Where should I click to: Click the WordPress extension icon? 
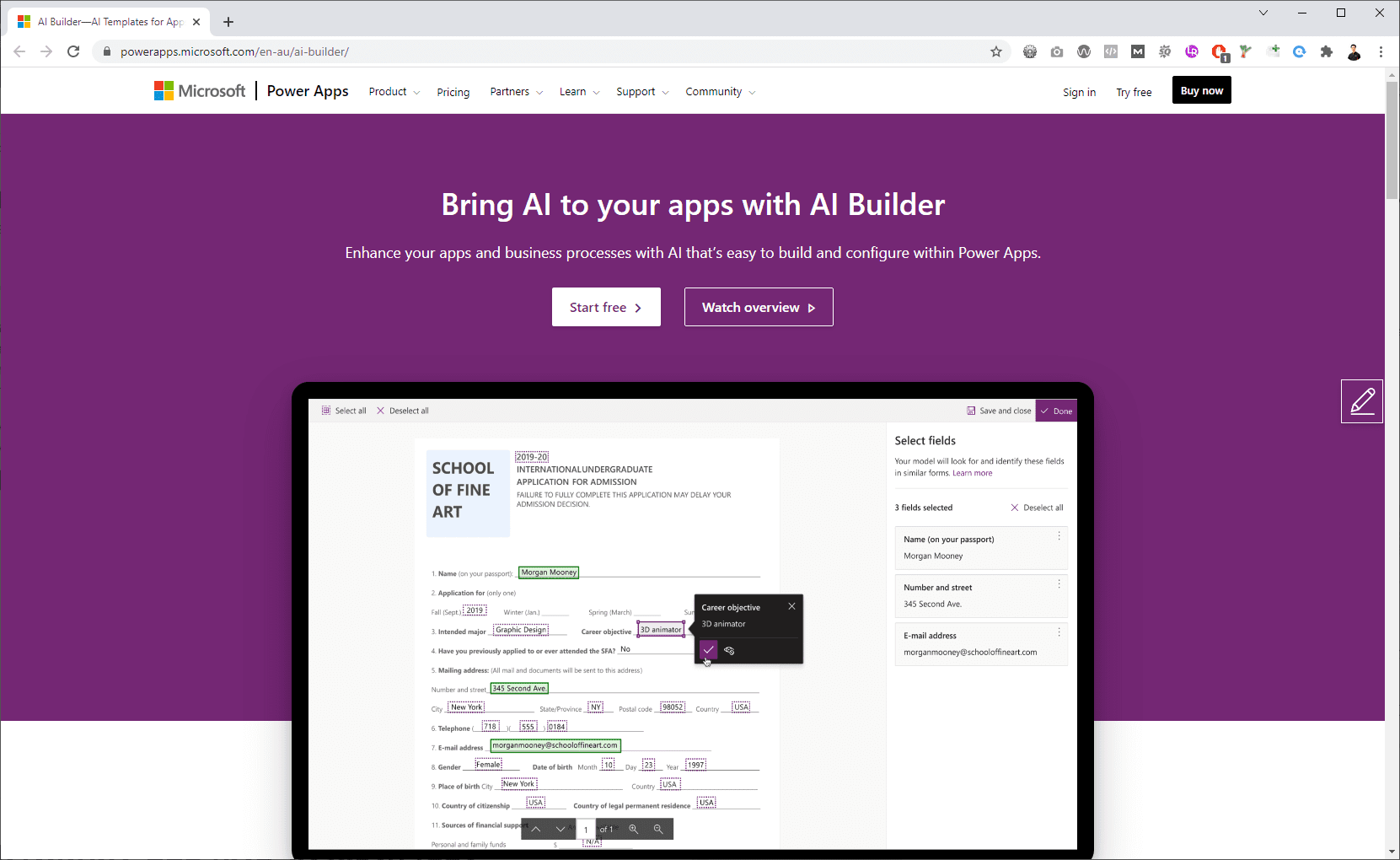1084,51
